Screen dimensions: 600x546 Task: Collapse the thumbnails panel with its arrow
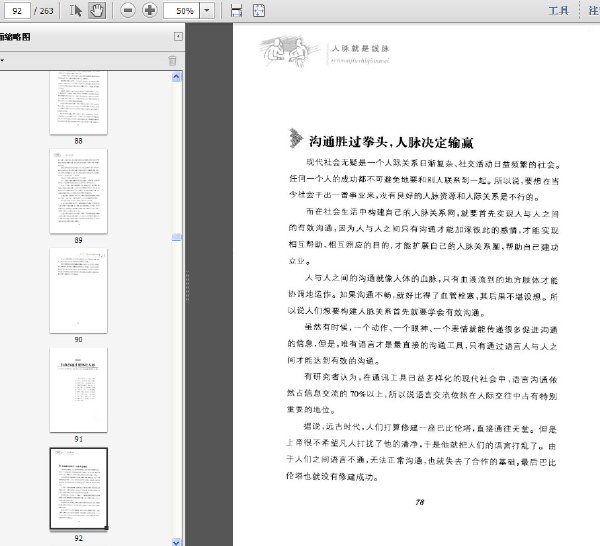178,36
